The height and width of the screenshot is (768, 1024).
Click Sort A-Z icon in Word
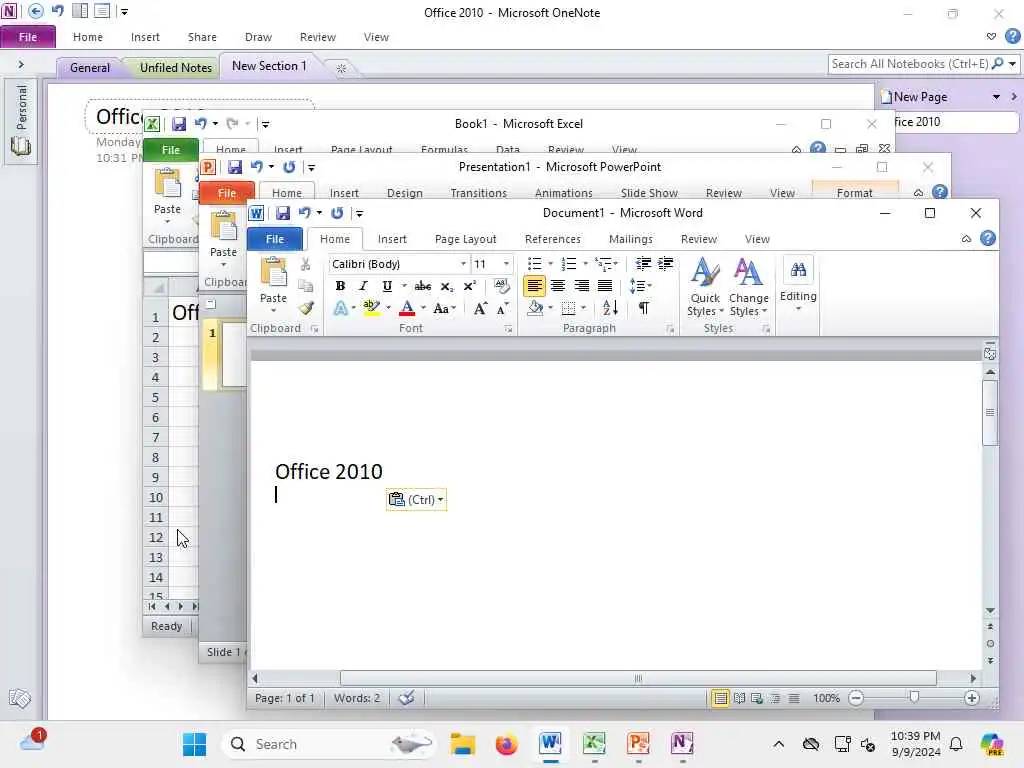pyautogui.click(x=610, y=308)
